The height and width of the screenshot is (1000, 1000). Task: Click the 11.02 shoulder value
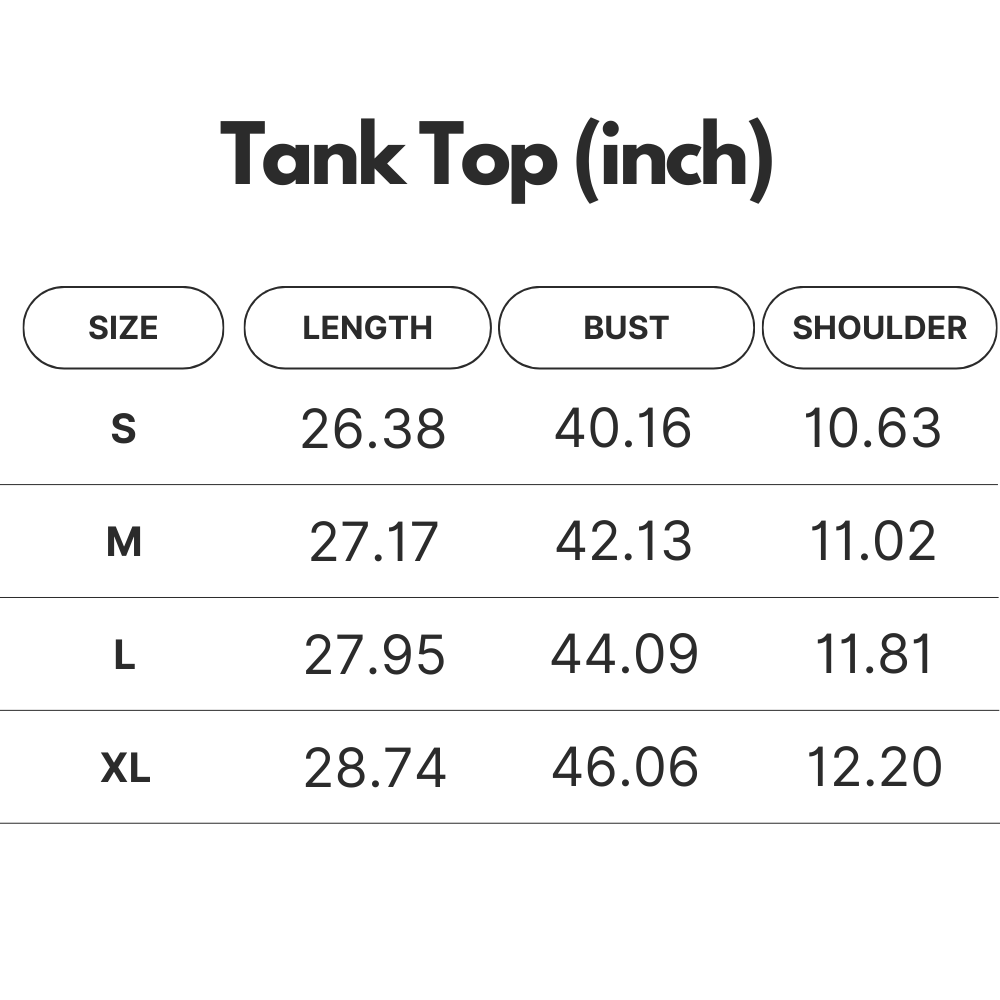coord(872,541)
